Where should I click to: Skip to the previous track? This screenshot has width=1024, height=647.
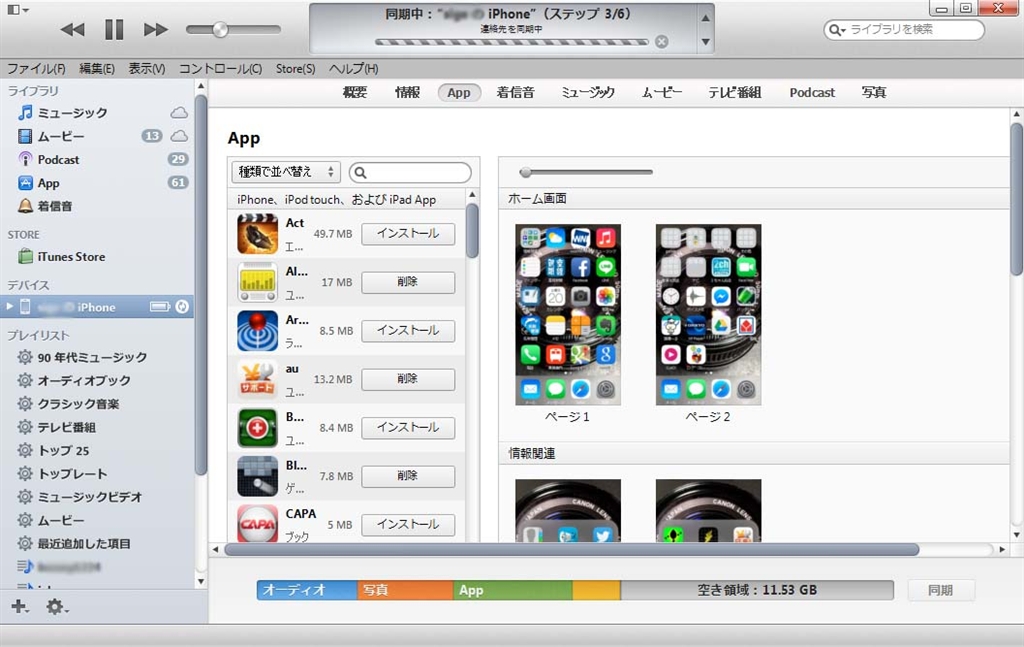pos(72,29)
